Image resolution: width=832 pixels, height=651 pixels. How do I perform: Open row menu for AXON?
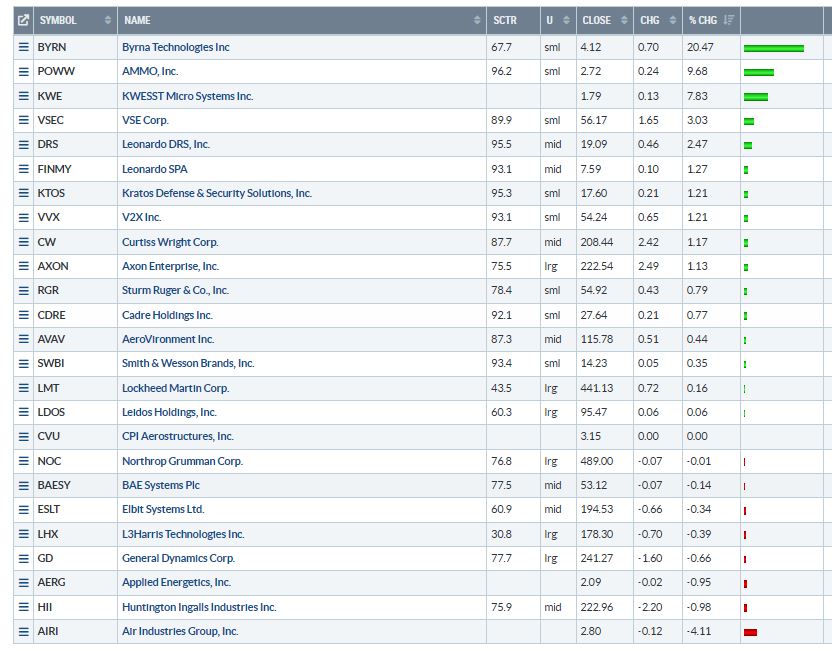tap(23, 266)
